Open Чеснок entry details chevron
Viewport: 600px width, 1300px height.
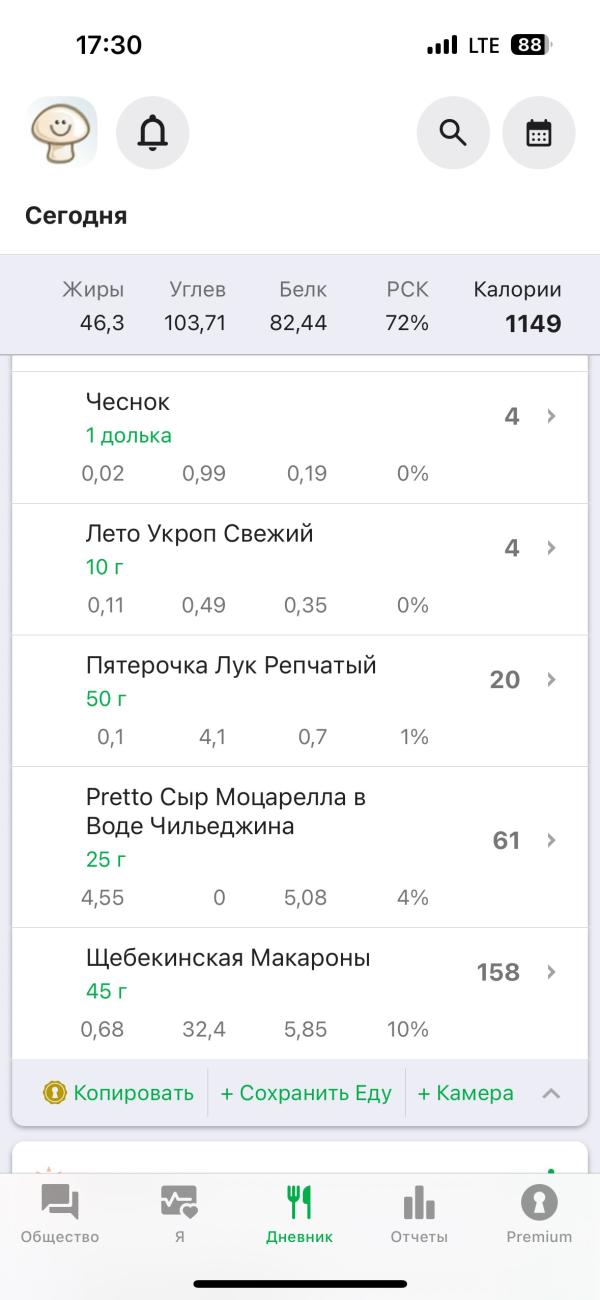551,416
